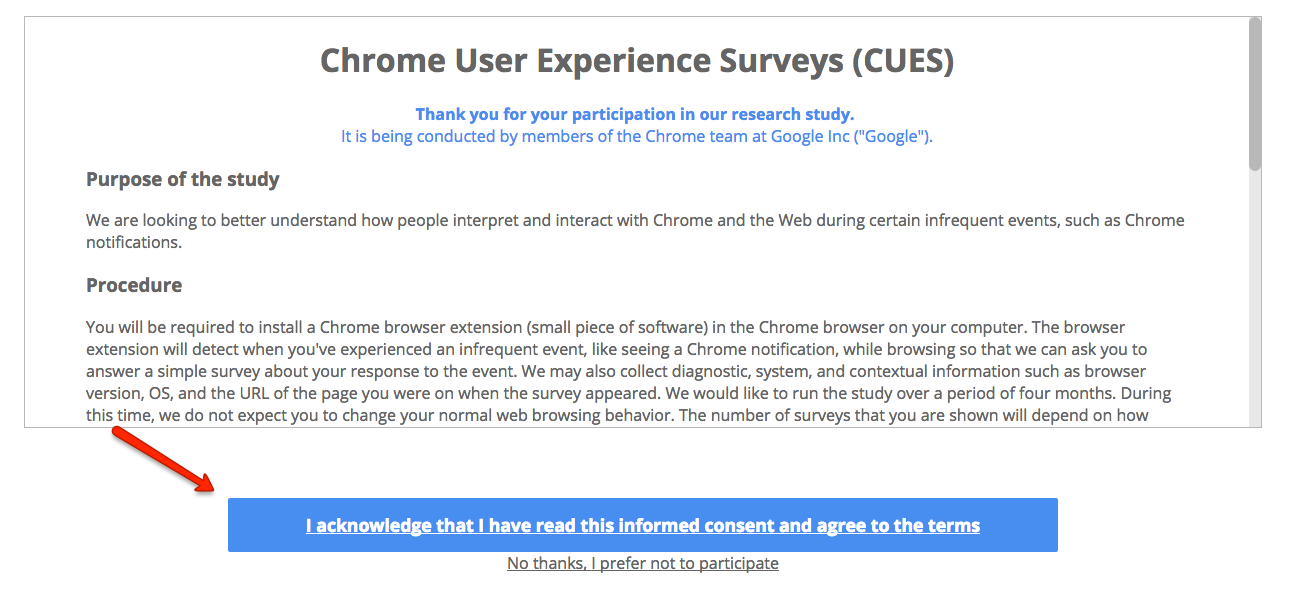Click the word "notifications." ending the purpose paragraph
Viewport: 1310px width, 606px height.
pyautogui.click(x=135, y=242)
